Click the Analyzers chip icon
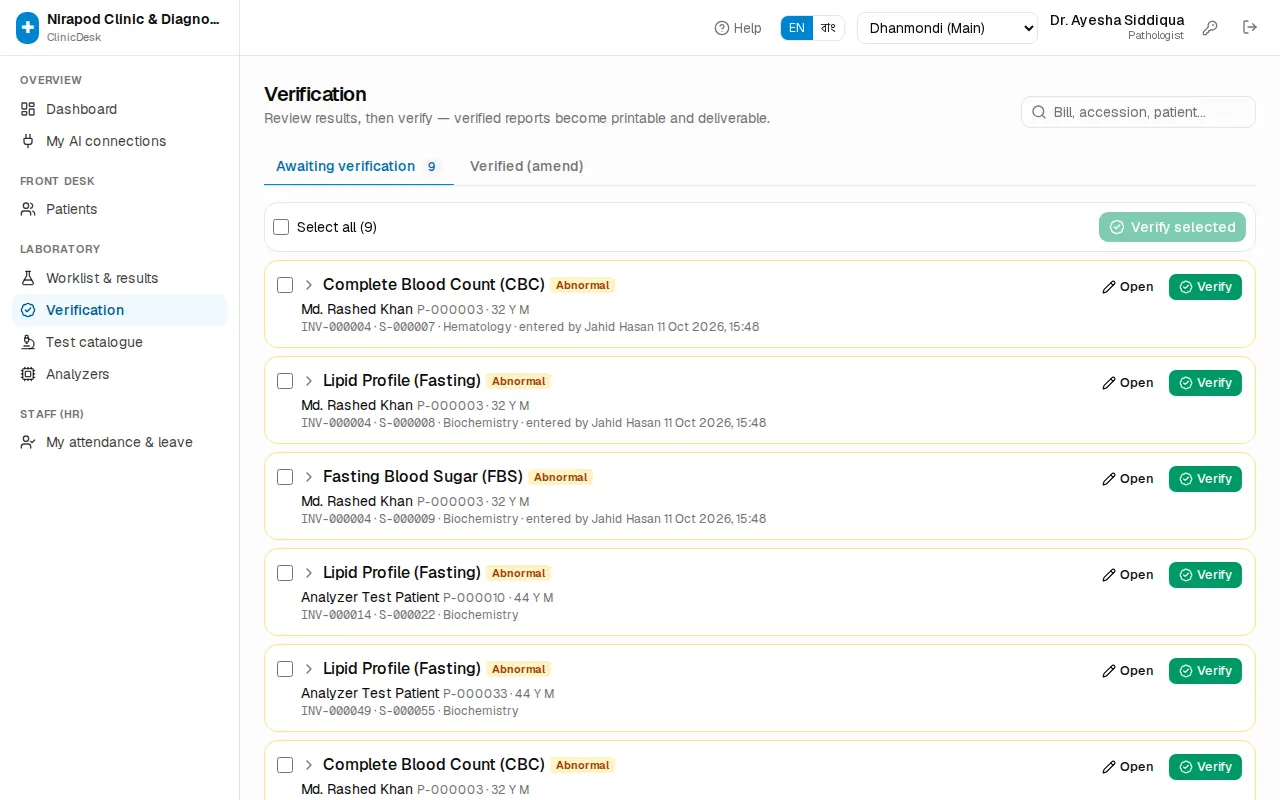 pyautogui.click(x=28, y=374)
